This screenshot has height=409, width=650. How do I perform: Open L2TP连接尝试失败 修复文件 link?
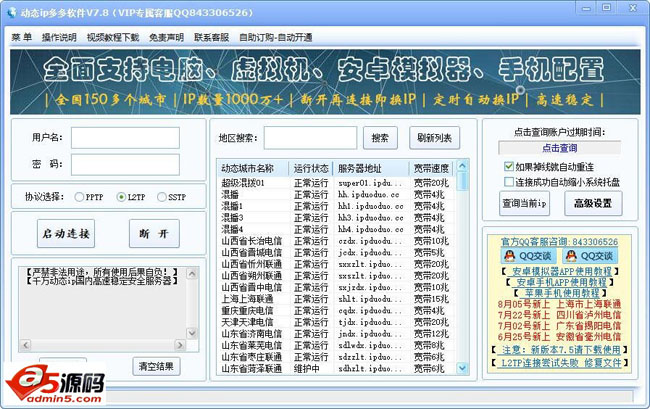point(560,363)
